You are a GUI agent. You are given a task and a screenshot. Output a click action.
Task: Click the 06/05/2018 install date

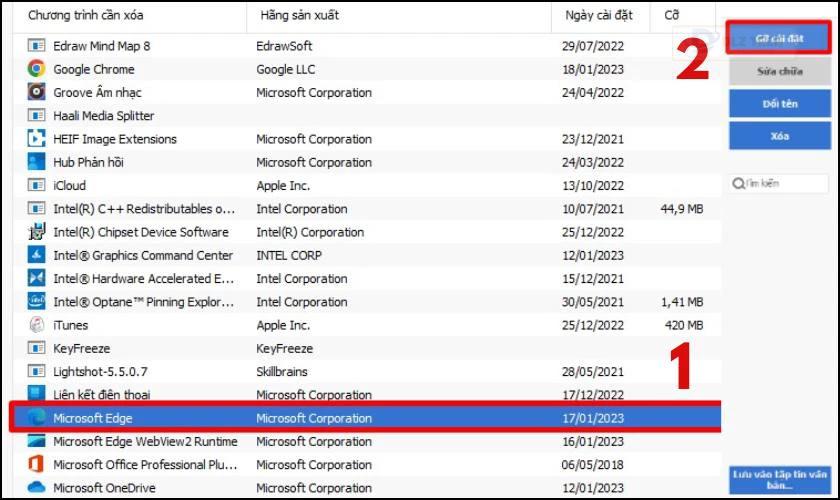pos(592,465)
